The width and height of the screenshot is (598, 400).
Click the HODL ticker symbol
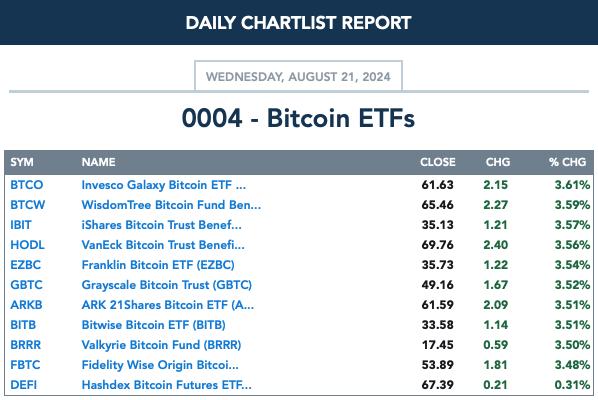[27, 245]
